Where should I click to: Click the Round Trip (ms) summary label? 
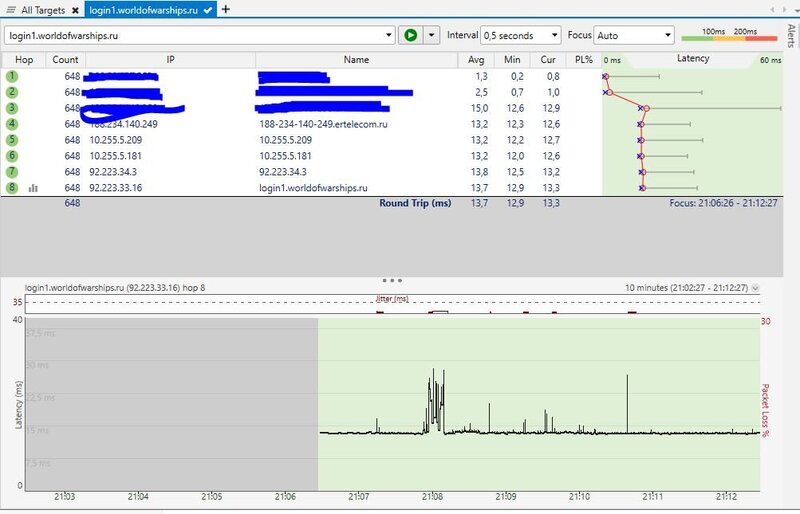tap(415, 203)
